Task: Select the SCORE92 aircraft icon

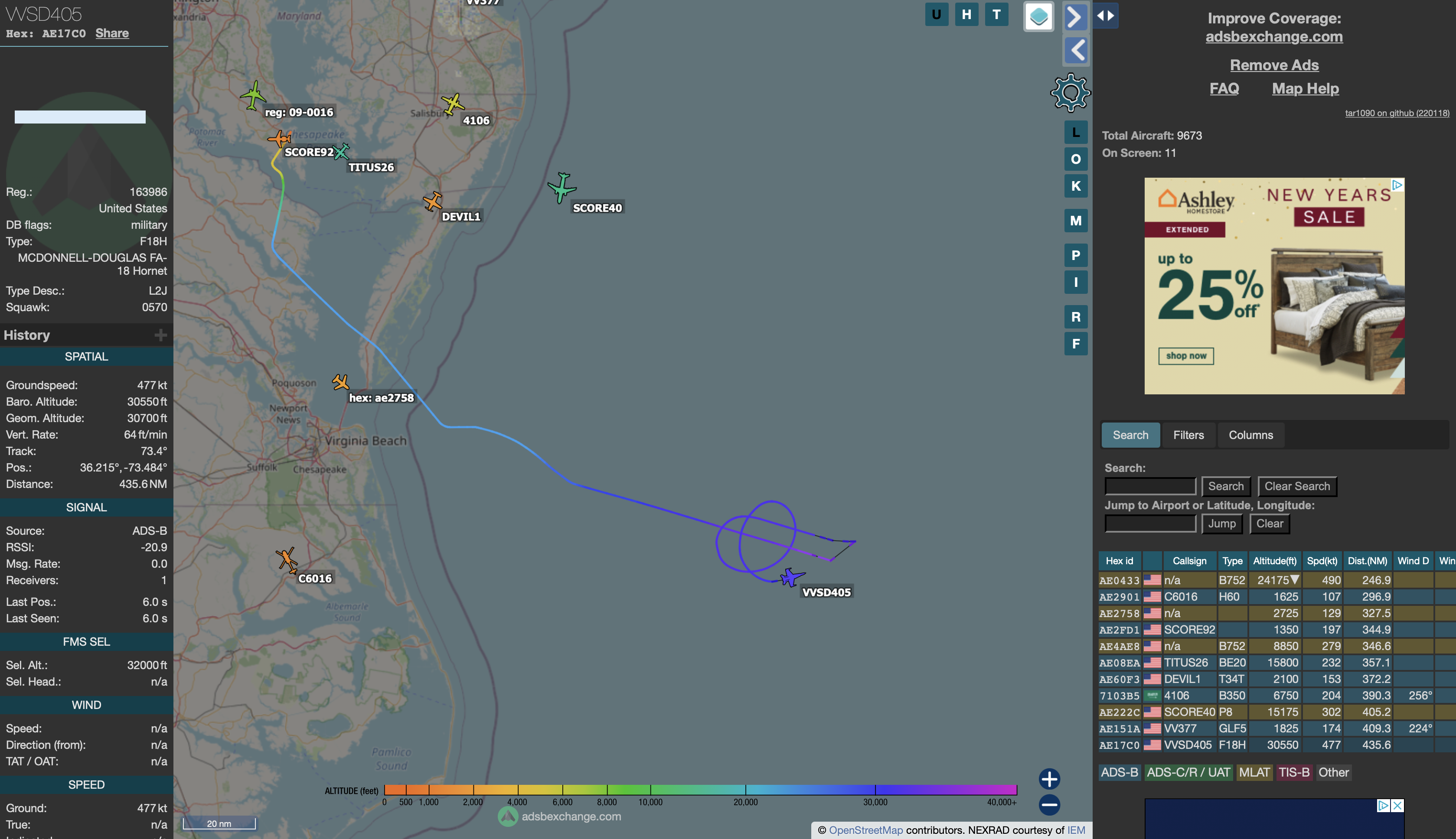Action: (279, 139)
